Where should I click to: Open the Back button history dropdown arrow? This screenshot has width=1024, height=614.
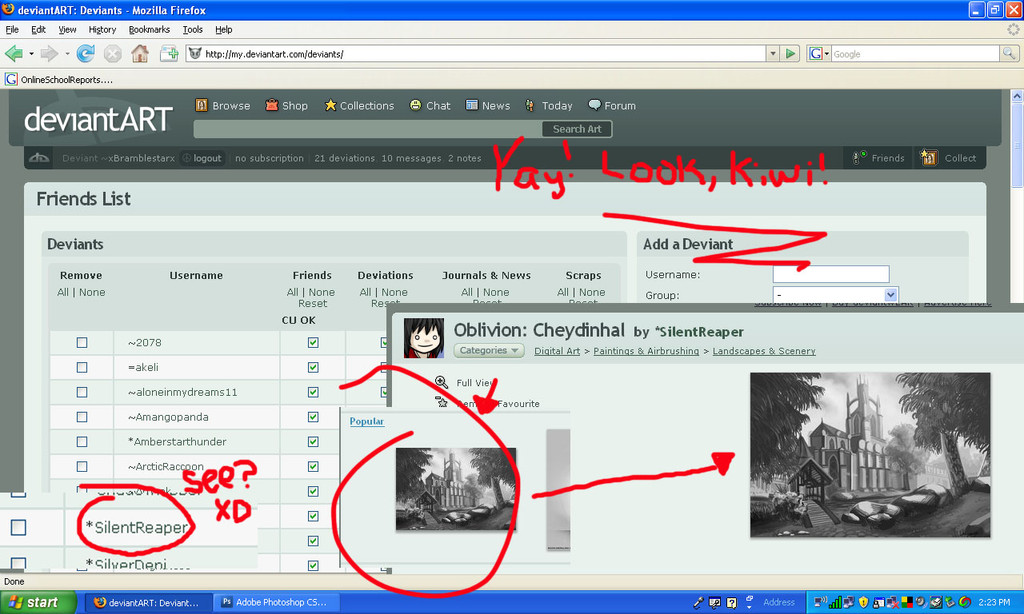point(31,54)
